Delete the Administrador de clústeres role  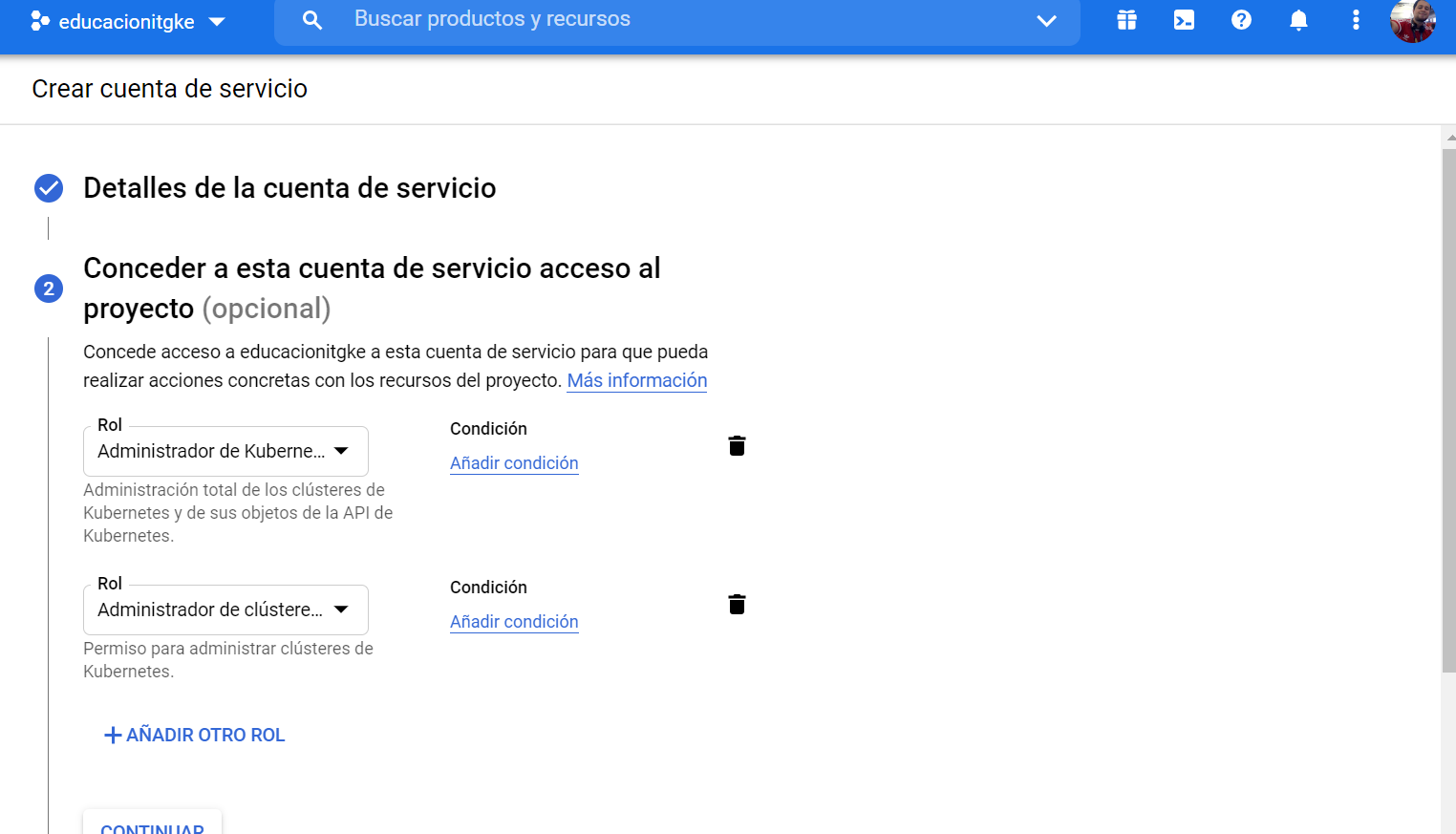click(x=737, y=605)
